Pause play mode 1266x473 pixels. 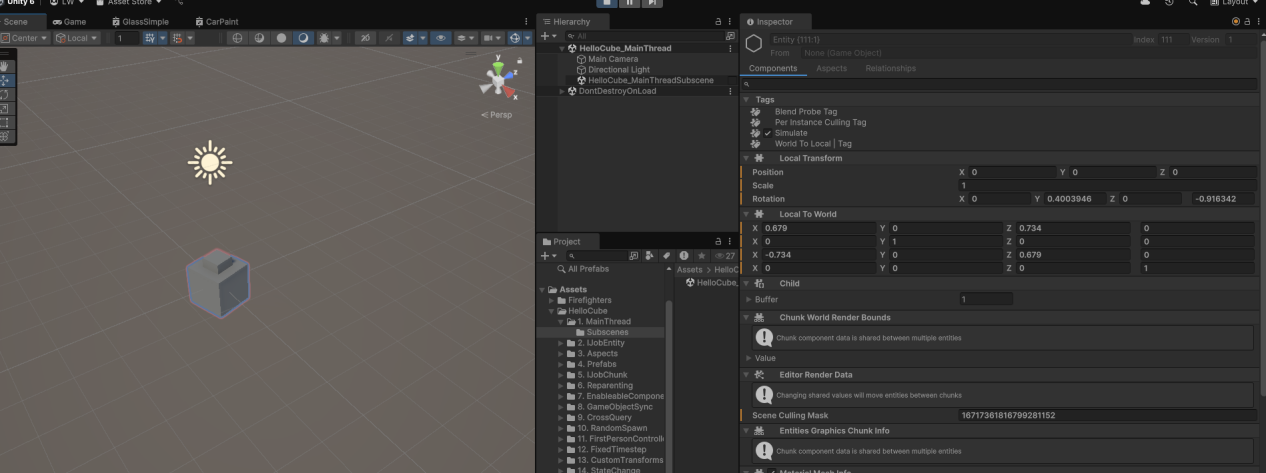630,4
